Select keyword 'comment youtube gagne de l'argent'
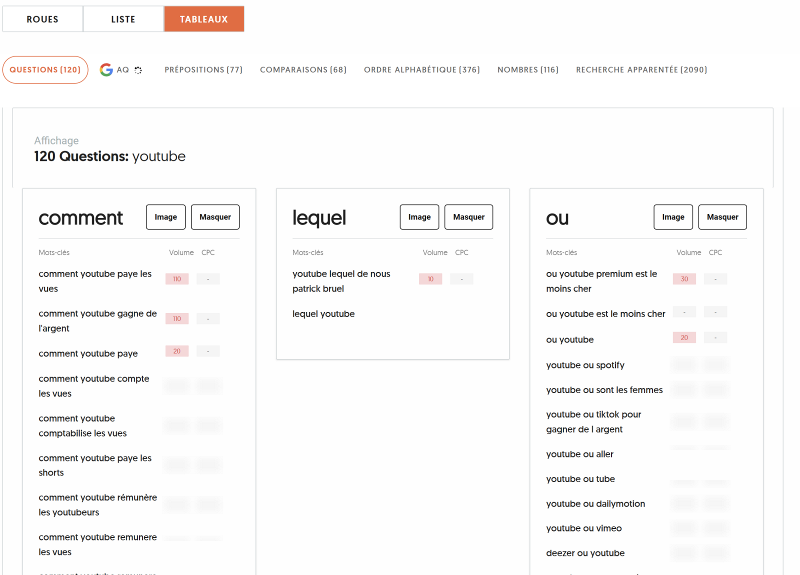The height and width of the screenshot is (575, 800). point(97,321)
